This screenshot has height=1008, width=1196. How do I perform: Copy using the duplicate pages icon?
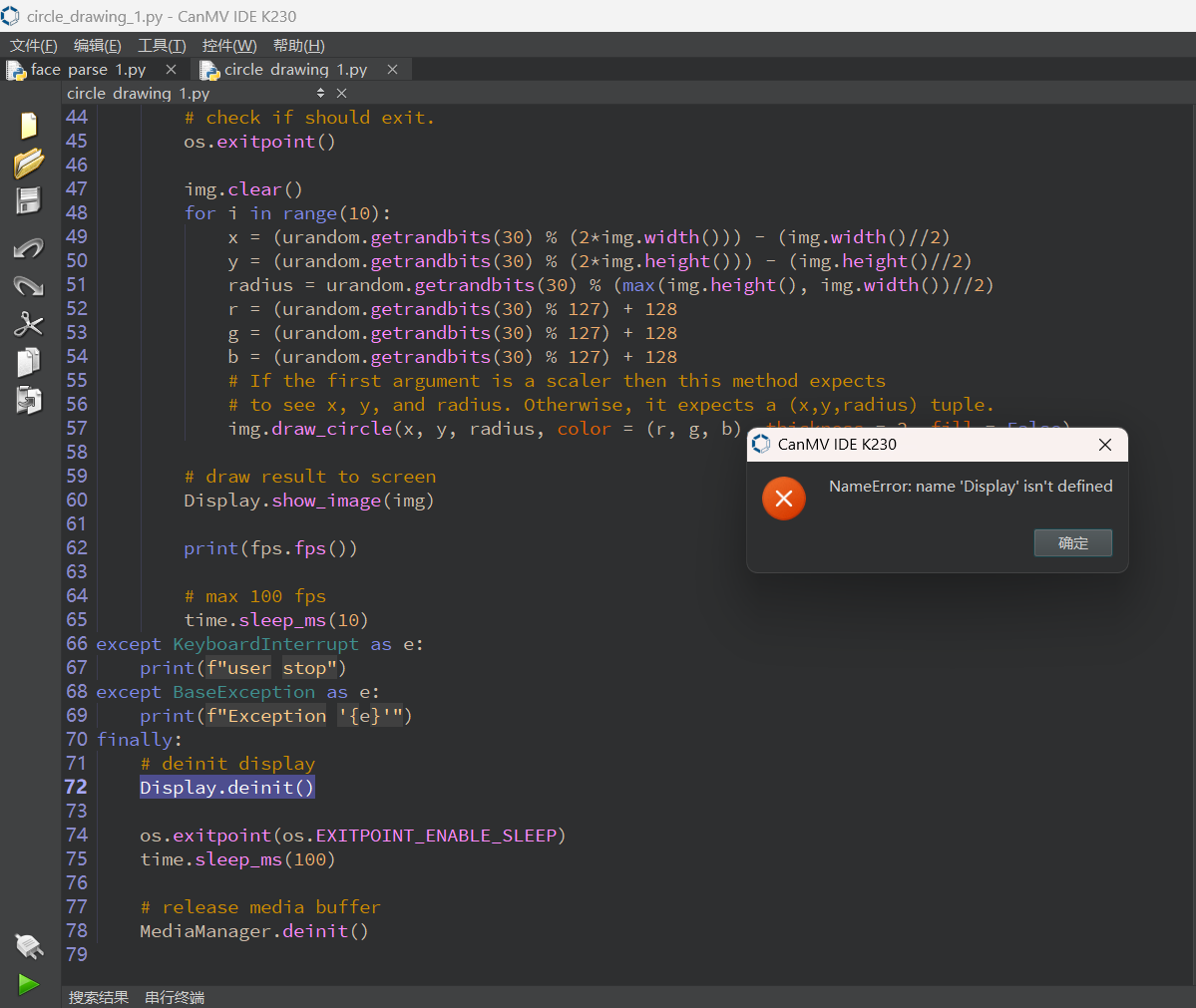click(x=29, y=362)
